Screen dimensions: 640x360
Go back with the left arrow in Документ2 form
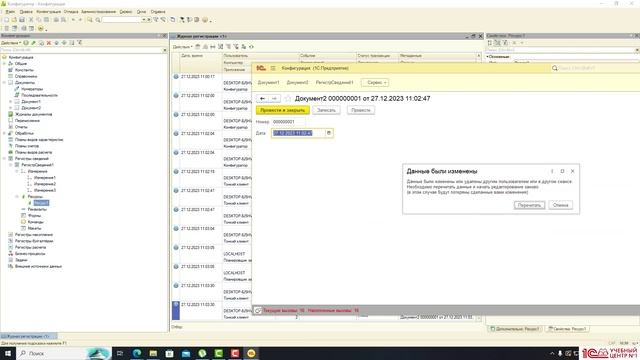pos(262,98)
